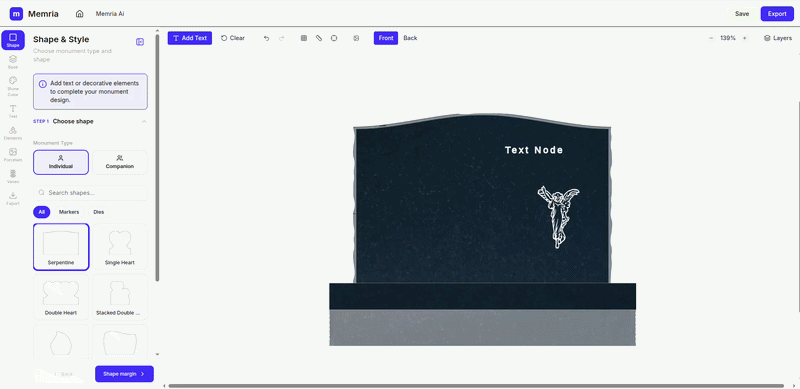Click the 139% zoom level value
The height and width of the screenshot is (389, 800).
[x=728, y=38]
